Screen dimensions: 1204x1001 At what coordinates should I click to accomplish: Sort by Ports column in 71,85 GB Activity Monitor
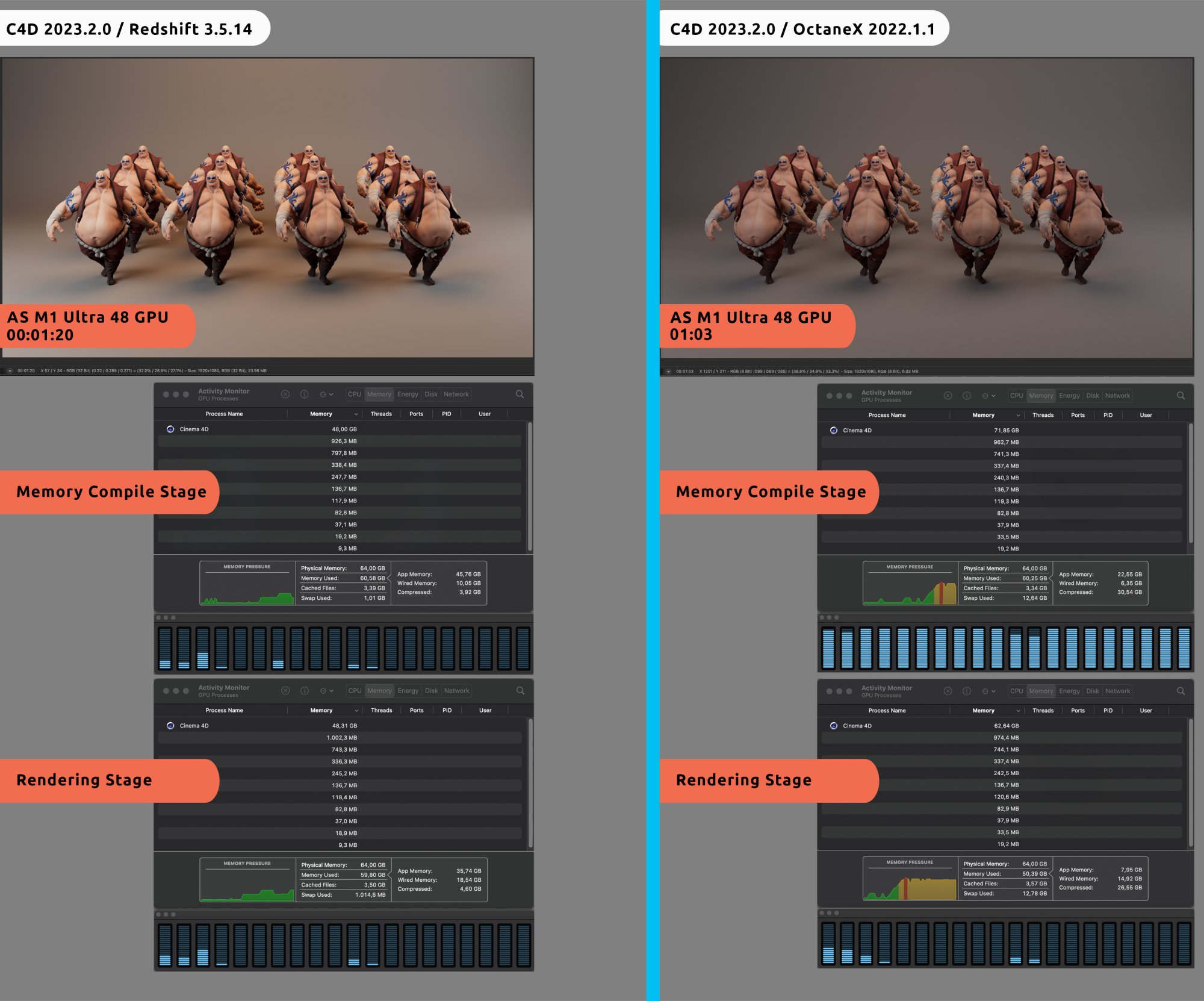point(1078,416)
